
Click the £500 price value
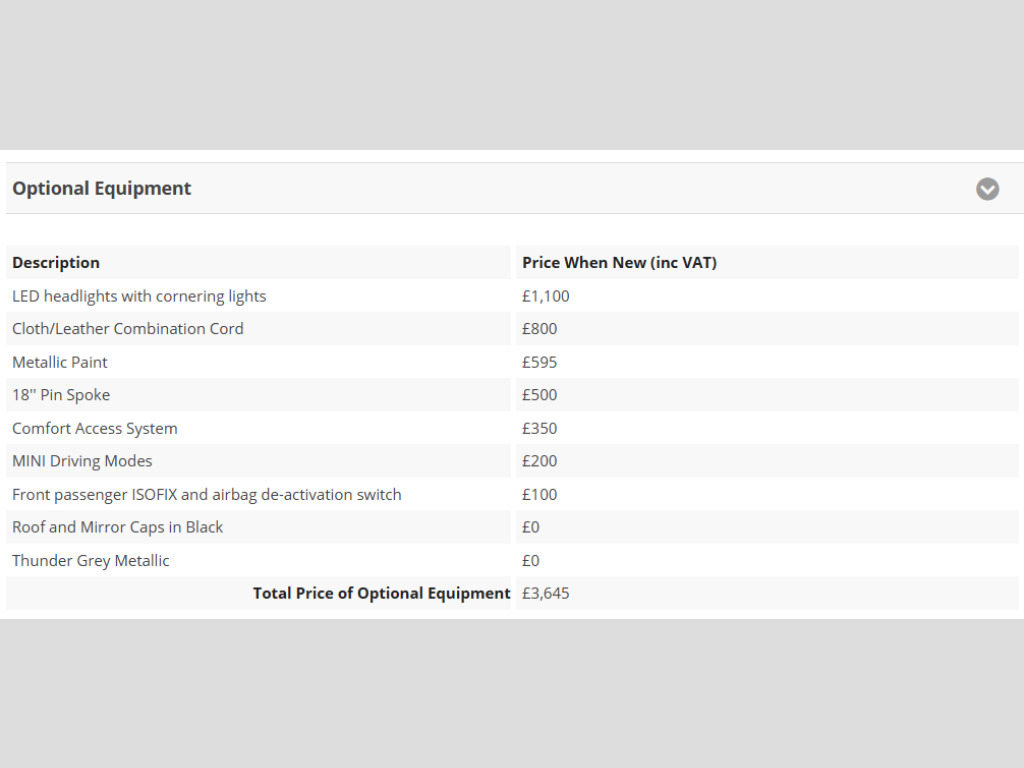539,395
